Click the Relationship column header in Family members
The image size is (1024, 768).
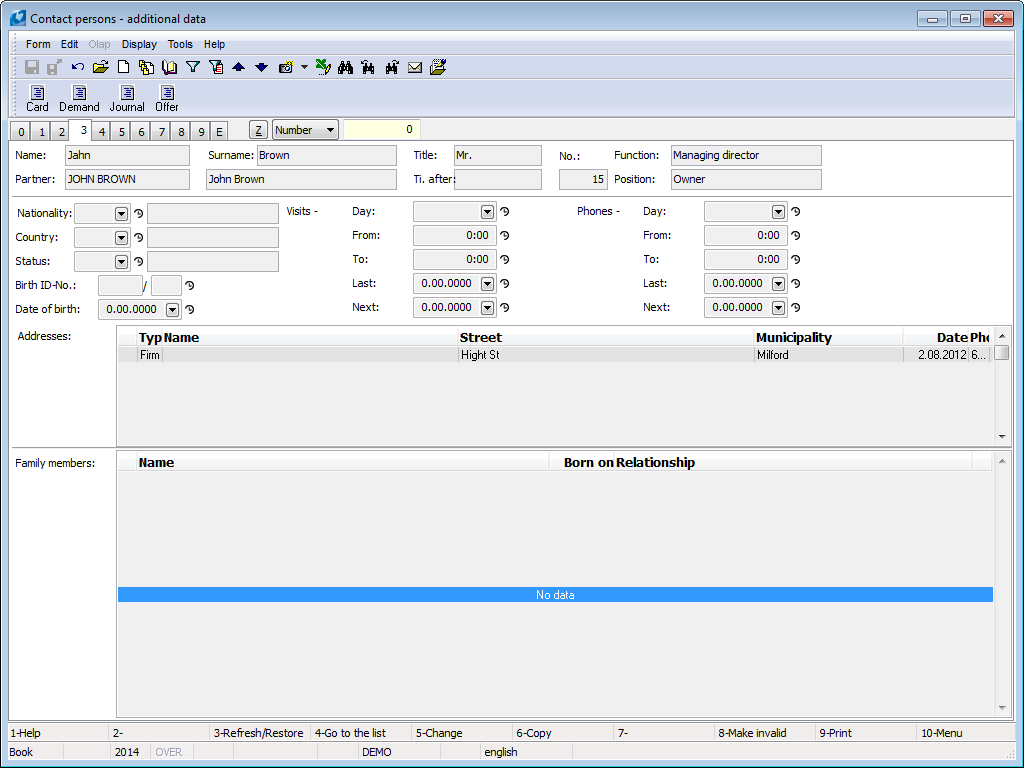pyautogui.click(x=793, y=462)
